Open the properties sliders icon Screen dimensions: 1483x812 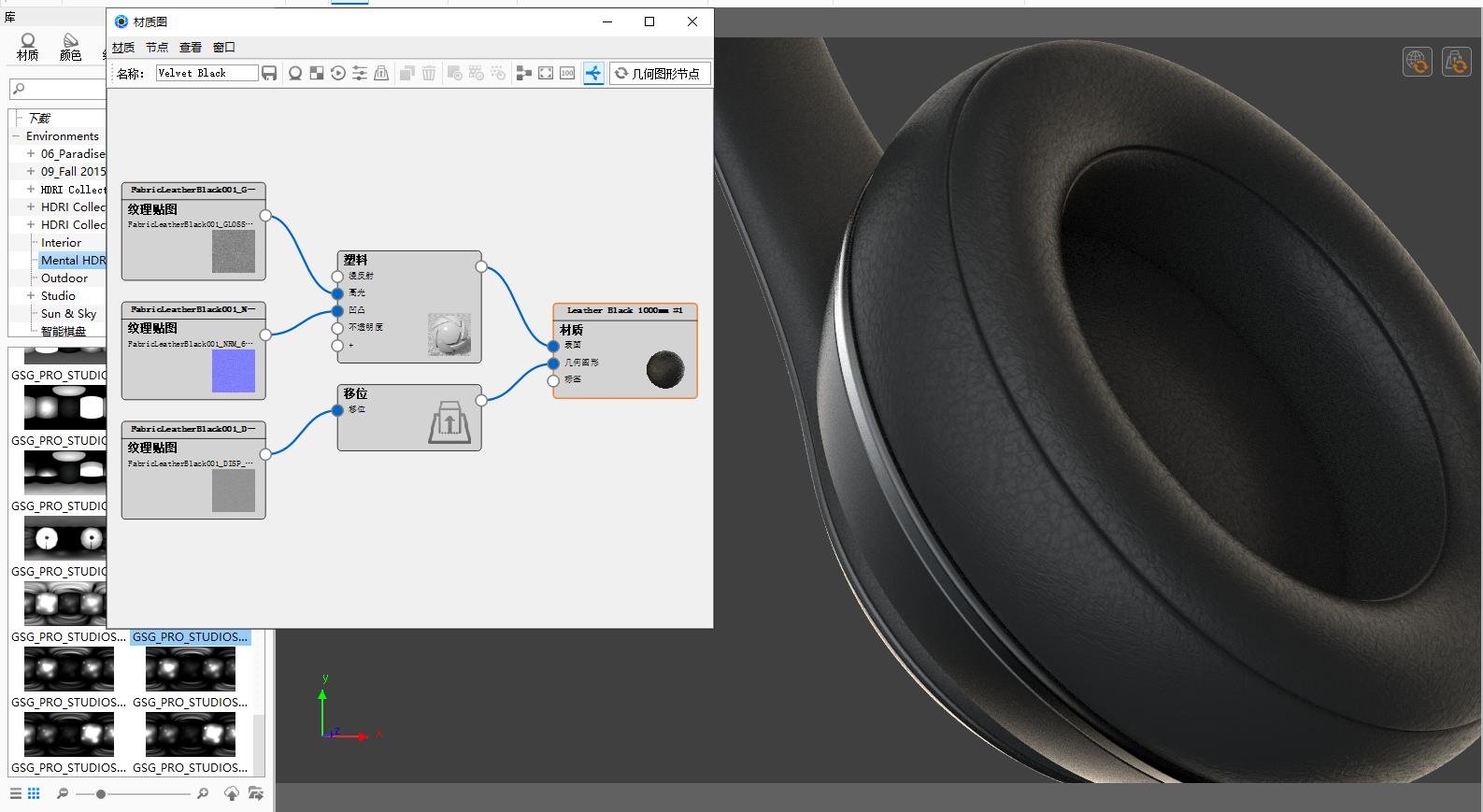pos(360,73)
